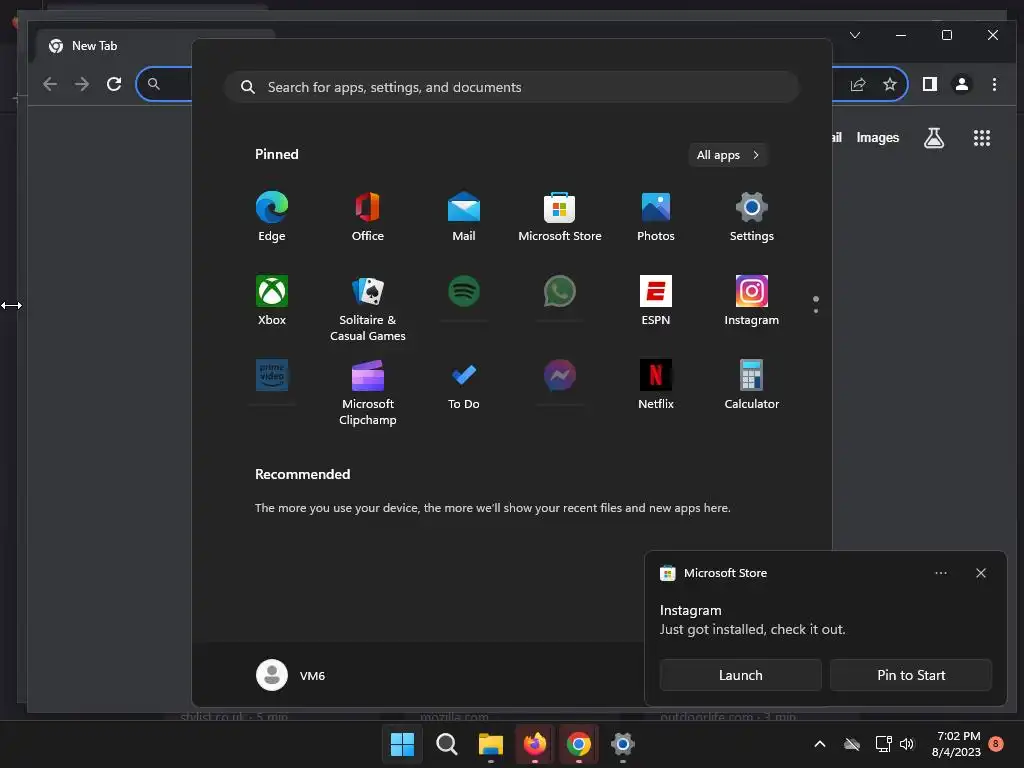Click the Windows Start button on taskbar

[x=402, y=744]
